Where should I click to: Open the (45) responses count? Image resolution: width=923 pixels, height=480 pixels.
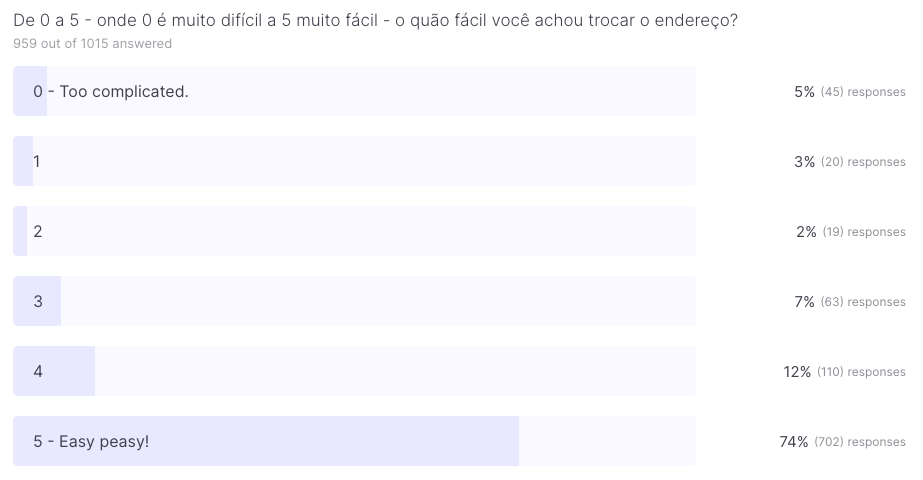pyautogui.click(x=863, y=92)
